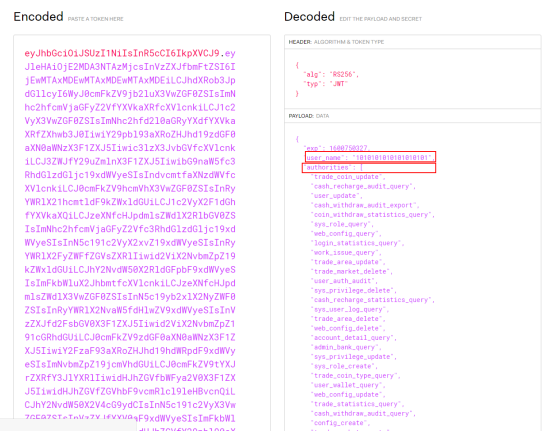Click the "trade_area_update" authority entry

(348, 262)
